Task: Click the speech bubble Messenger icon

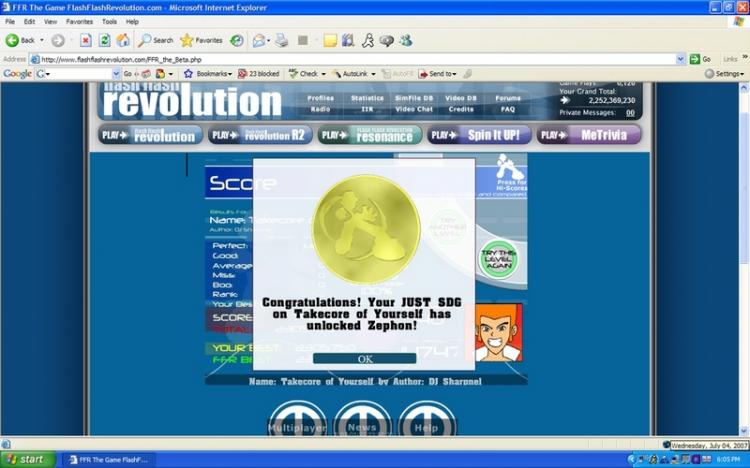Action: (386, 41)
